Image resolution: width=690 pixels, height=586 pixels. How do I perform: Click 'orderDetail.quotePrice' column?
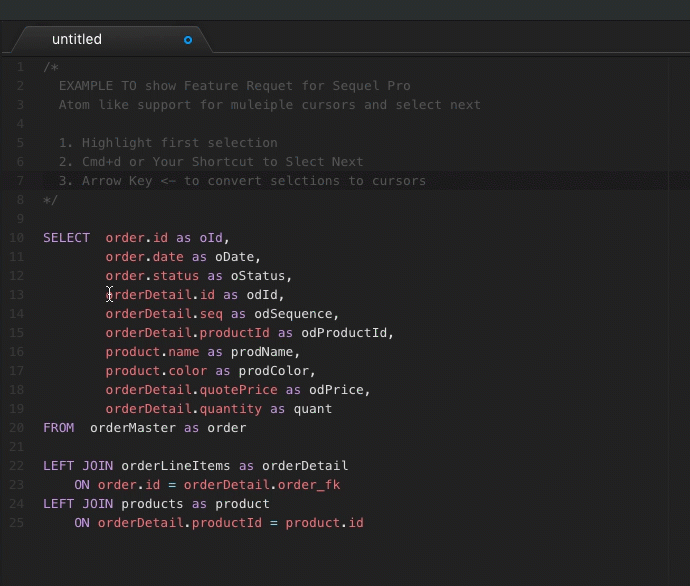191,390
